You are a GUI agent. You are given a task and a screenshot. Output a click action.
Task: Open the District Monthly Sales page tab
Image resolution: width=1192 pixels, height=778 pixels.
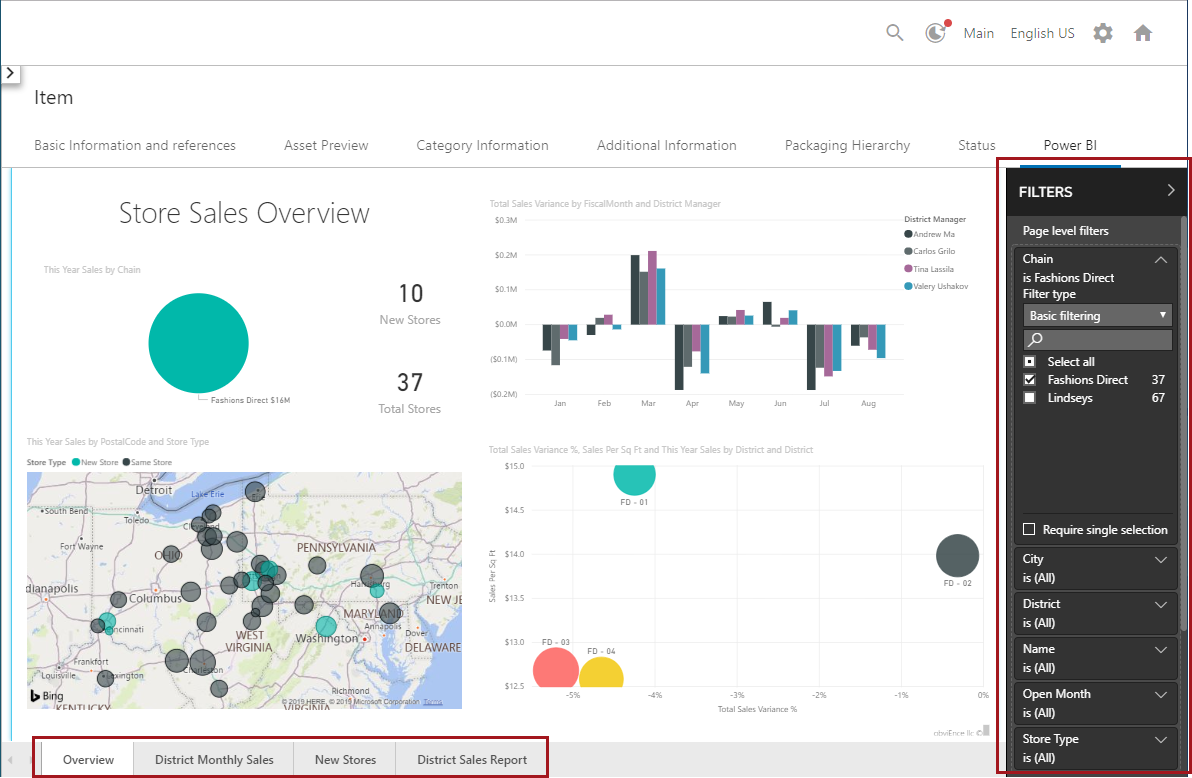point(214,760)
